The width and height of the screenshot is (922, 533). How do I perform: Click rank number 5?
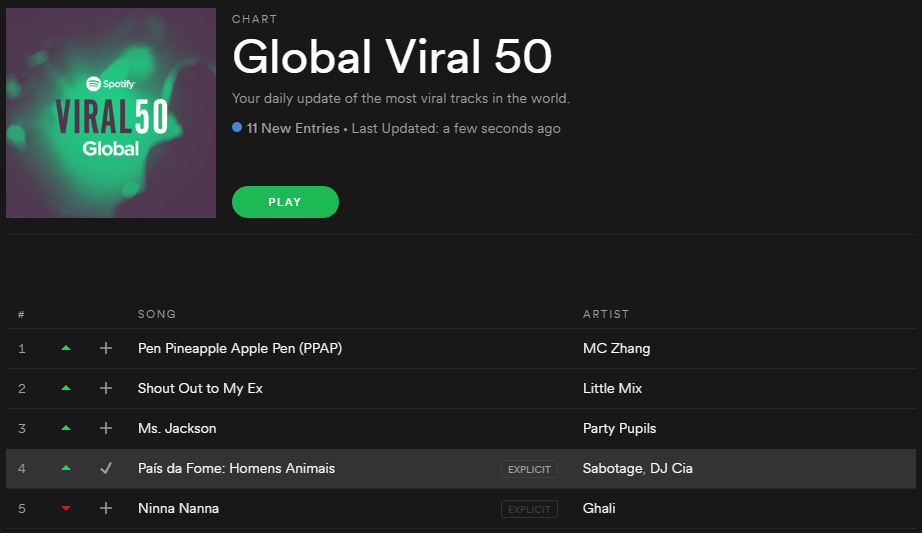pyautogui.click(x=22, y=508)
